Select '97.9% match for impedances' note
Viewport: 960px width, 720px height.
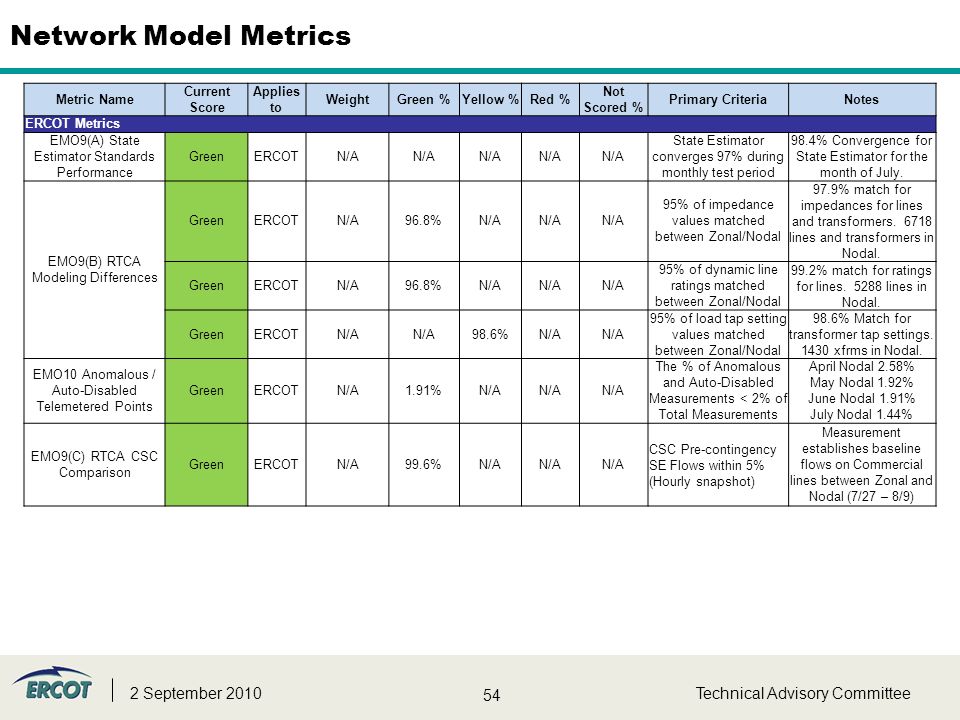pos(861,220)
